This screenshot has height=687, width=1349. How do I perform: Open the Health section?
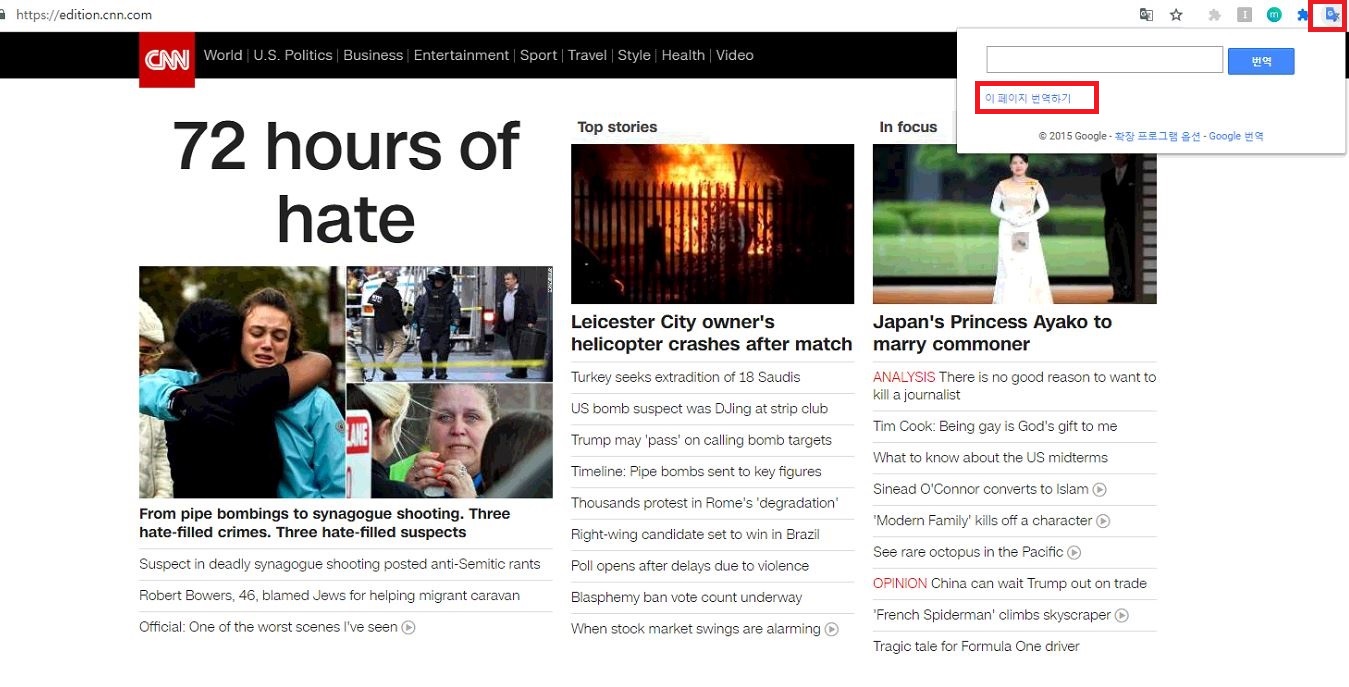pos(683,55)
